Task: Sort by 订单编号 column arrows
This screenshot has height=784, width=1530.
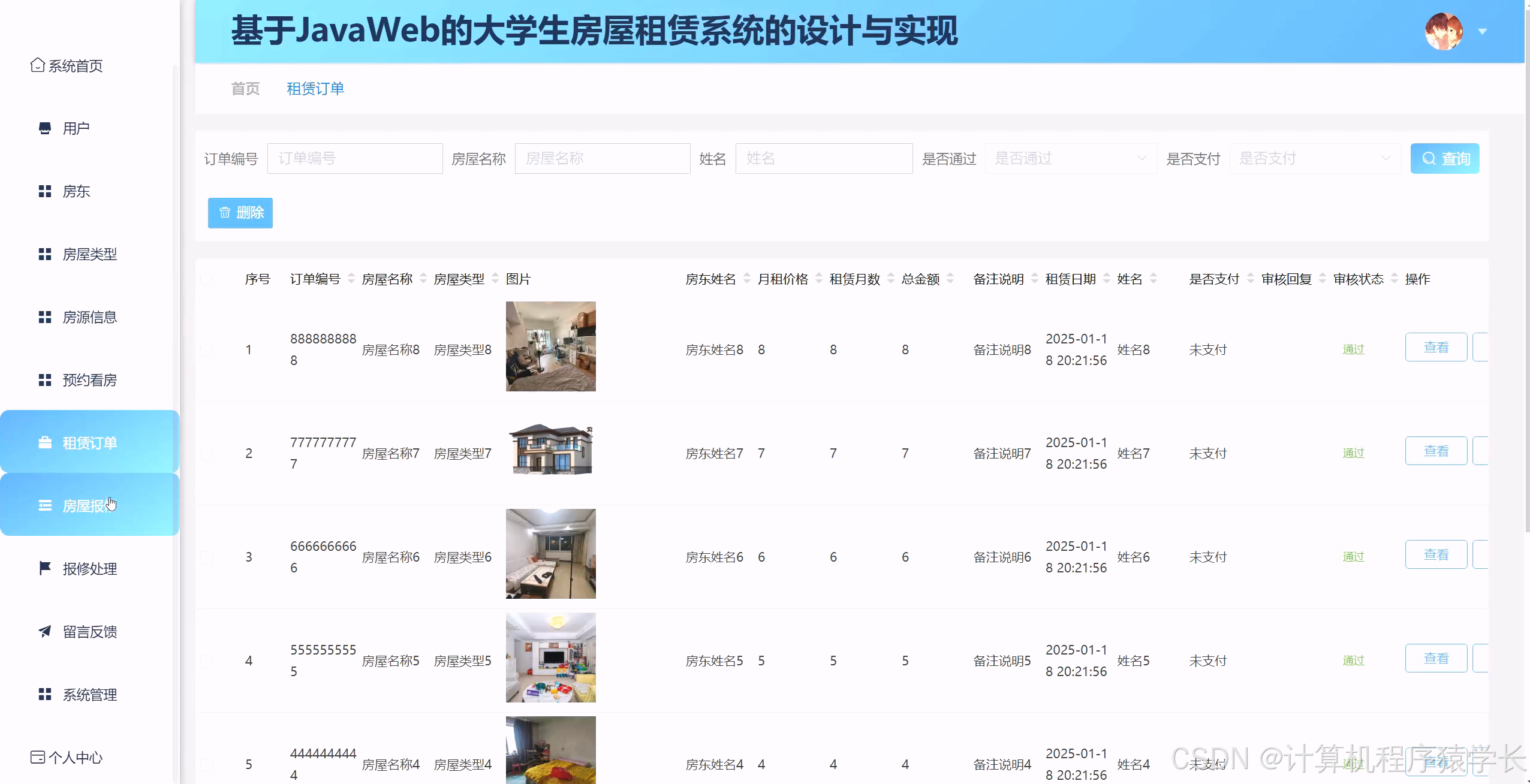Action: 351,279
